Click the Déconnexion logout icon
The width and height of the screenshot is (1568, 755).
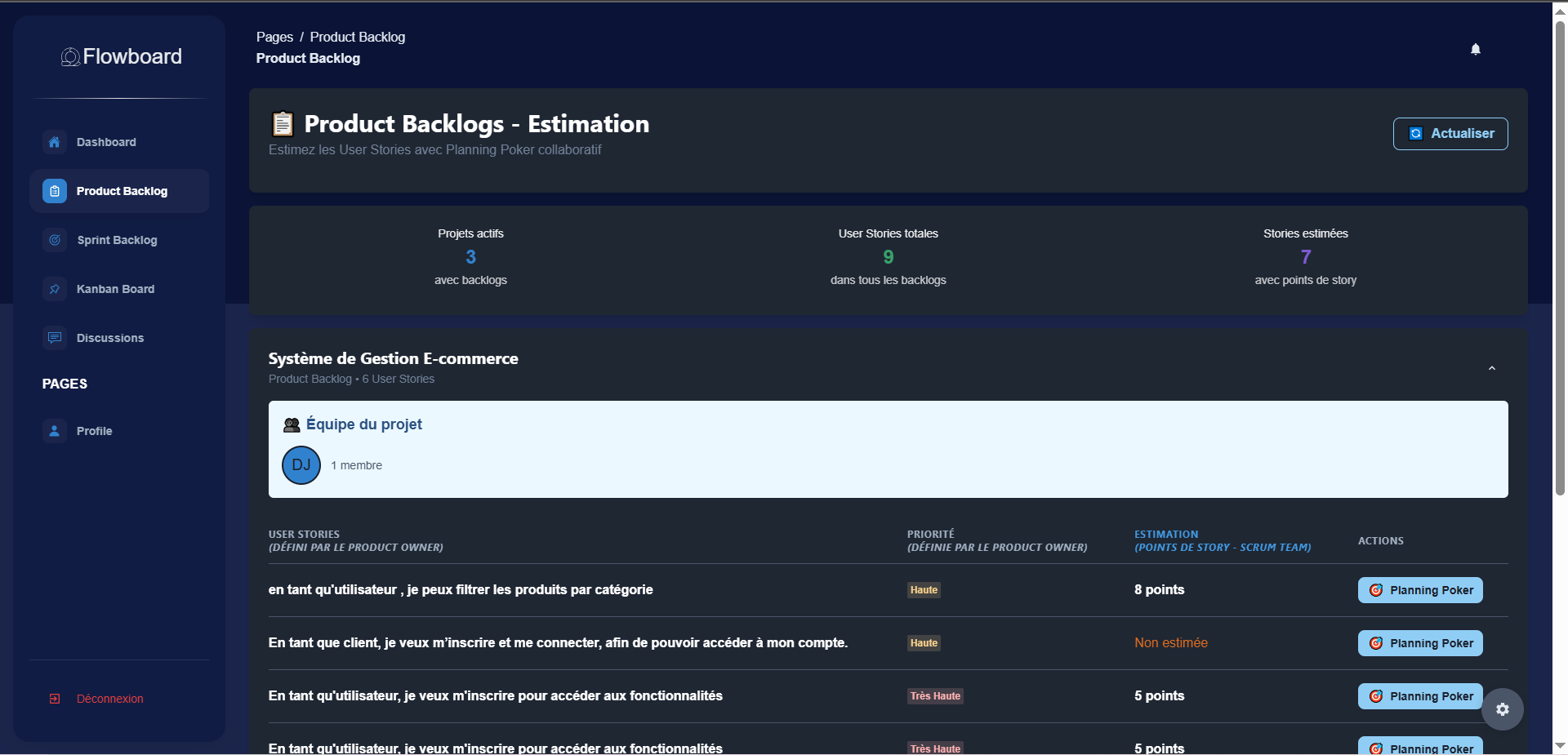click(x=55, y=699)
